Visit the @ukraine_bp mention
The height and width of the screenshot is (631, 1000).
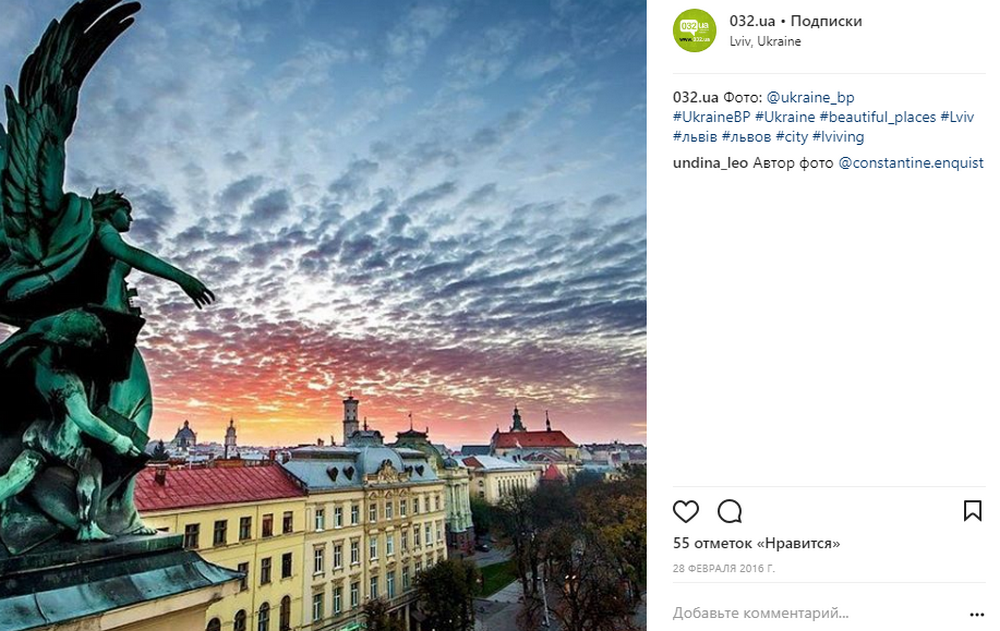[x=810, y=98]
